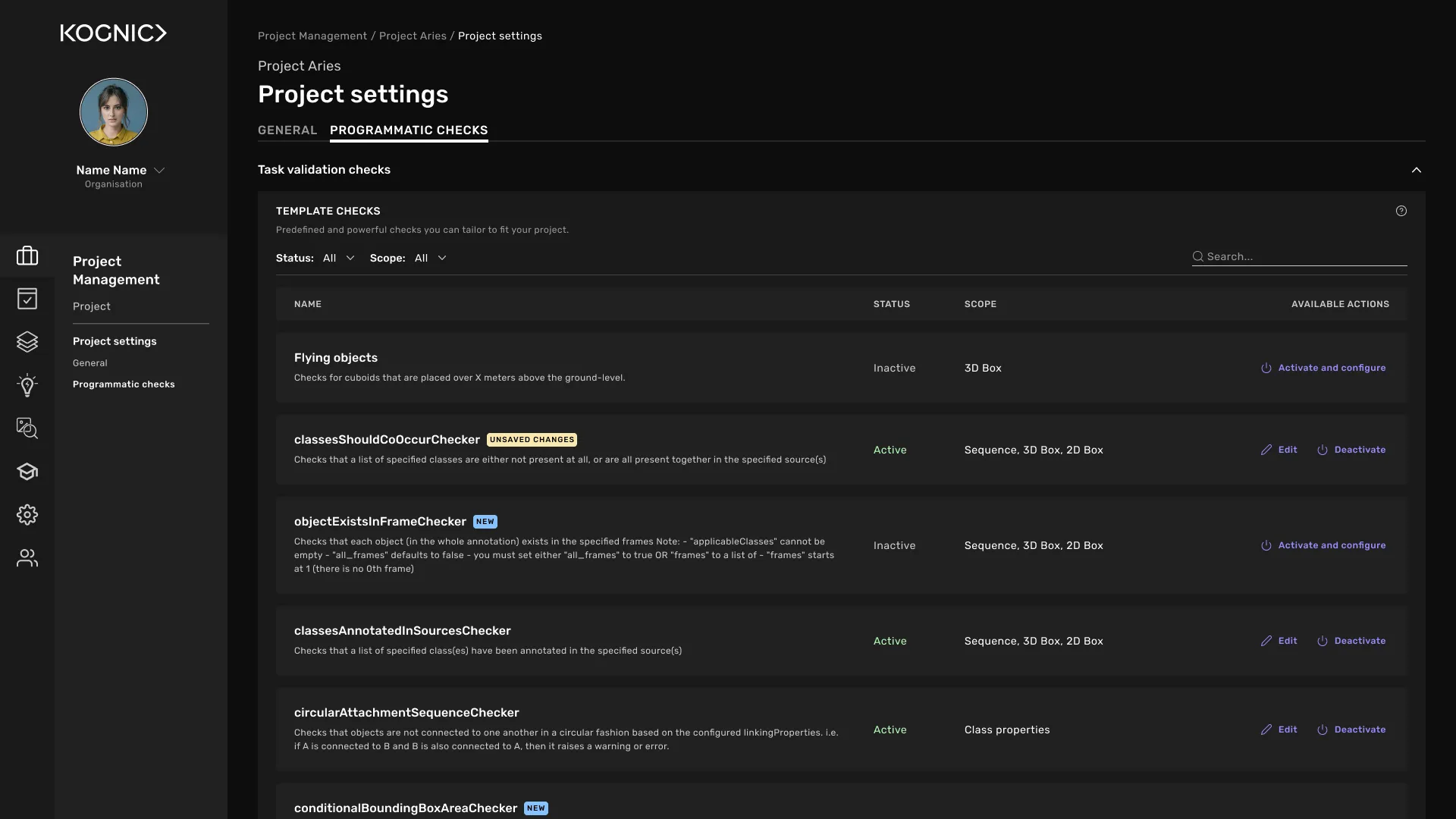This screenshot has width=1456, height=819.
Task: Expand the Name Name account dropdown
Action: coord(159,171)
